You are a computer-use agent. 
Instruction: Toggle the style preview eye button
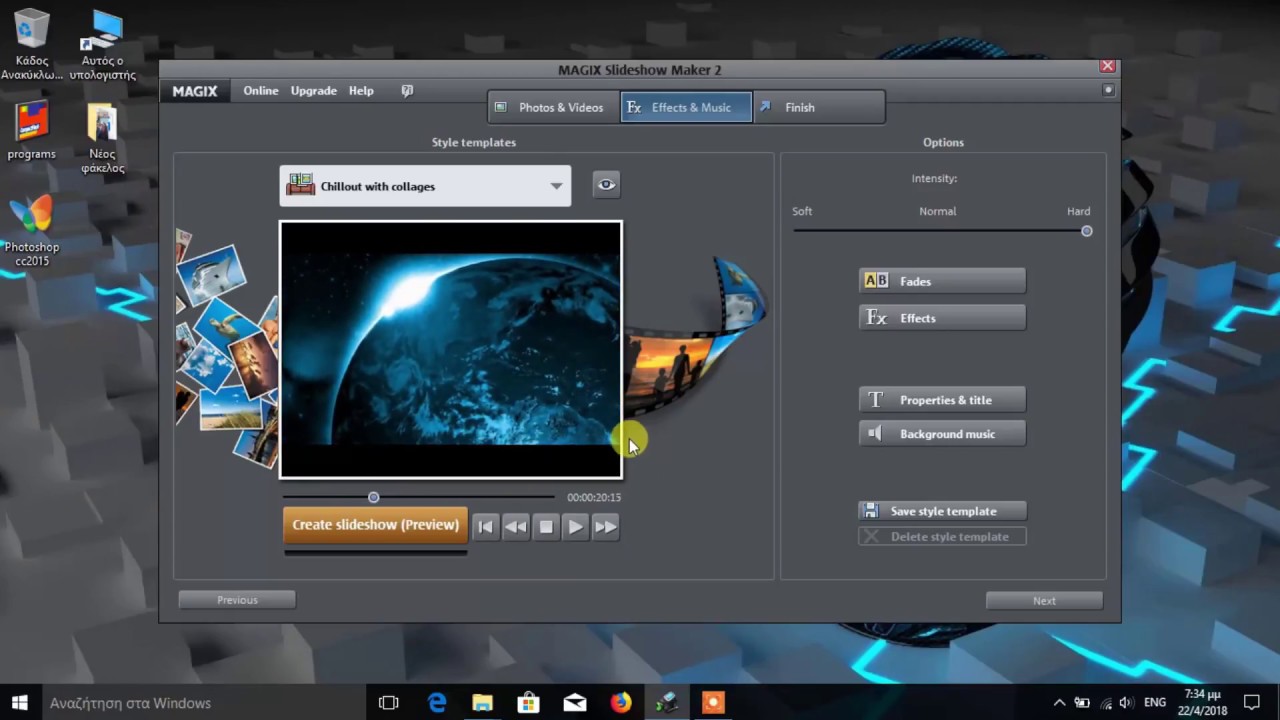606,185
